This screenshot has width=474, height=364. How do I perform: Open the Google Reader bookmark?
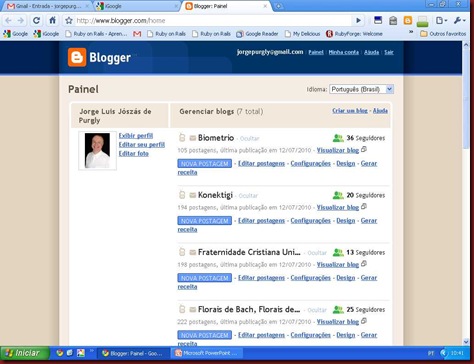pyautogui.click(x=257, y=34)
